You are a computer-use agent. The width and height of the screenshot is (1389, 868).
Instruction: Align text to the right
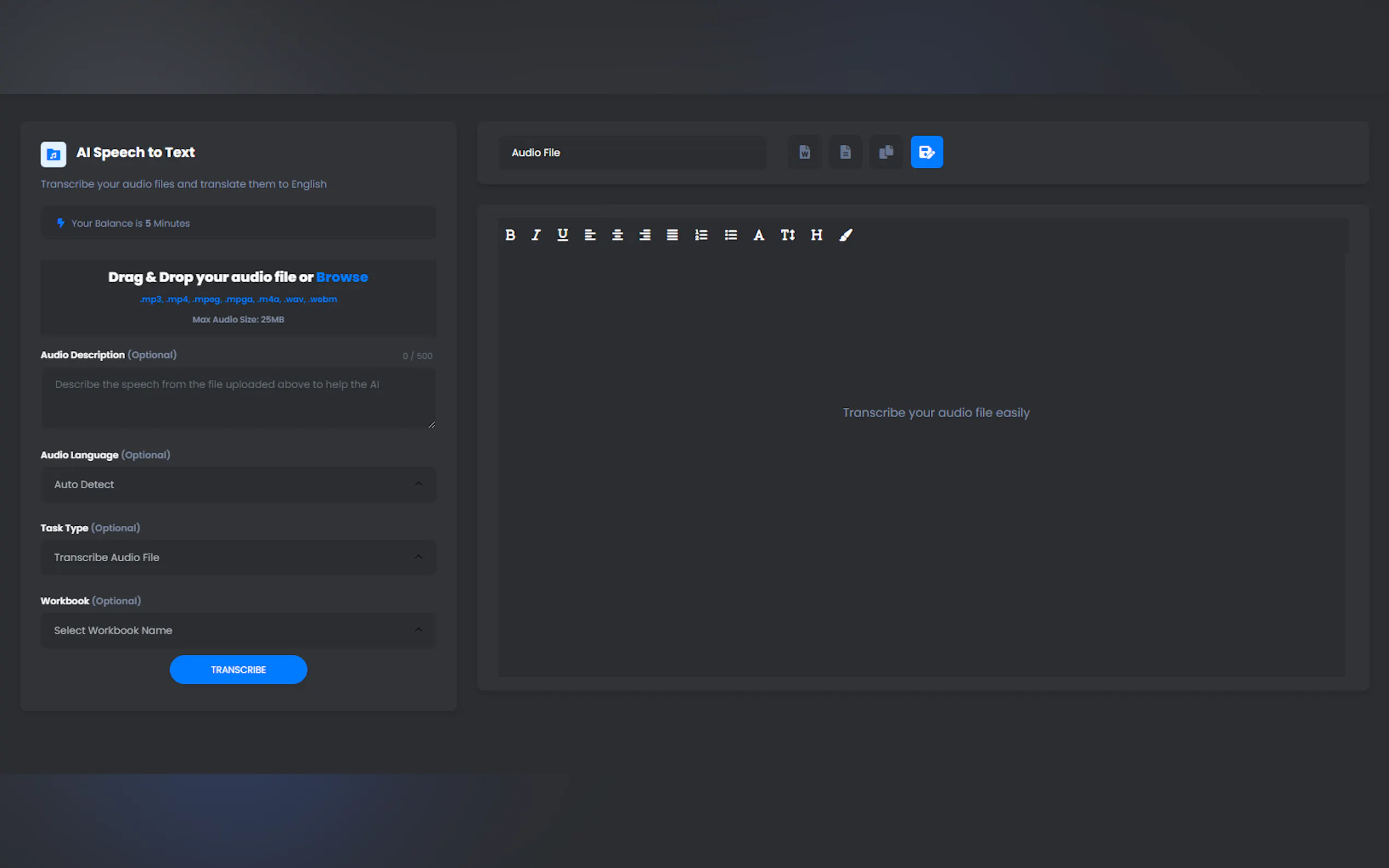pyautogui.click(x=645, y=235)
